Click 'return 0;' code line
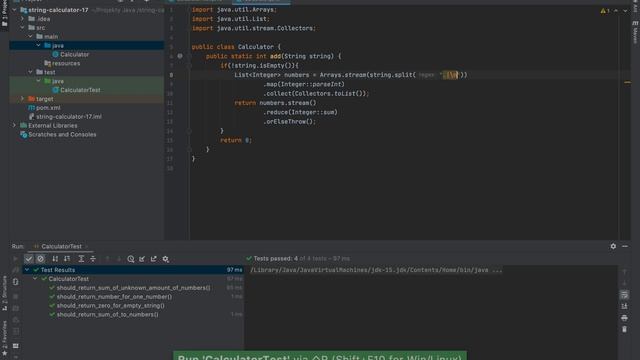Screen dimensions: 640x360 [x=236, y=140]
